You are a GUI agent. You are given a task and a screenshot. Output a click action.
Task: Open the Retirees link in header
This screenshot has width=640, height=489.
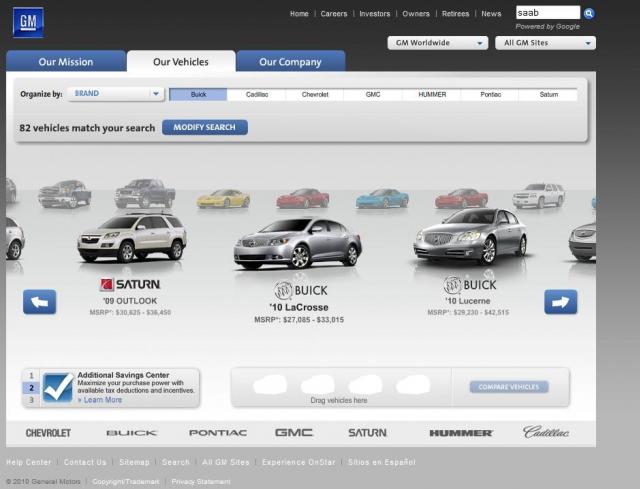tap(456, 13)
